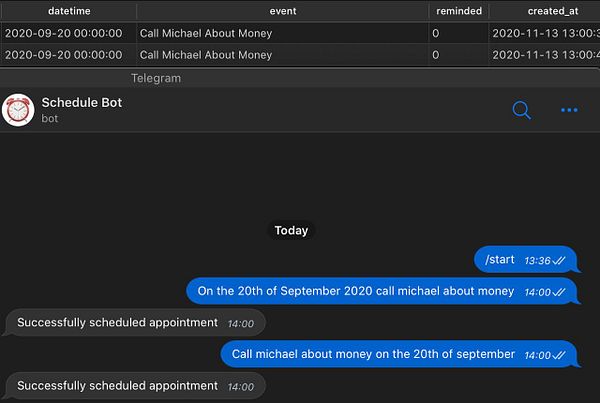The width and height of the screenshot is (600, 403).
Task: Click the last 'Successfully scheduled appointment' reply
Action: click(x=134, y=386)
